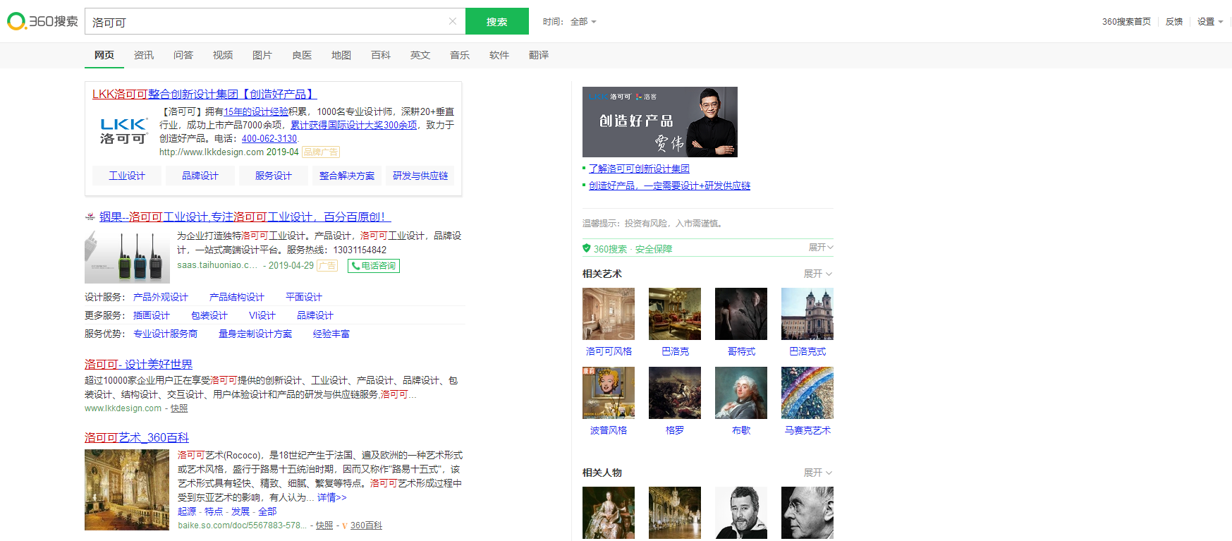Switch to the 音乐 tab
Image resolution: width=1232 pixels, height=541 pixels.
click(x=460, y=55)
